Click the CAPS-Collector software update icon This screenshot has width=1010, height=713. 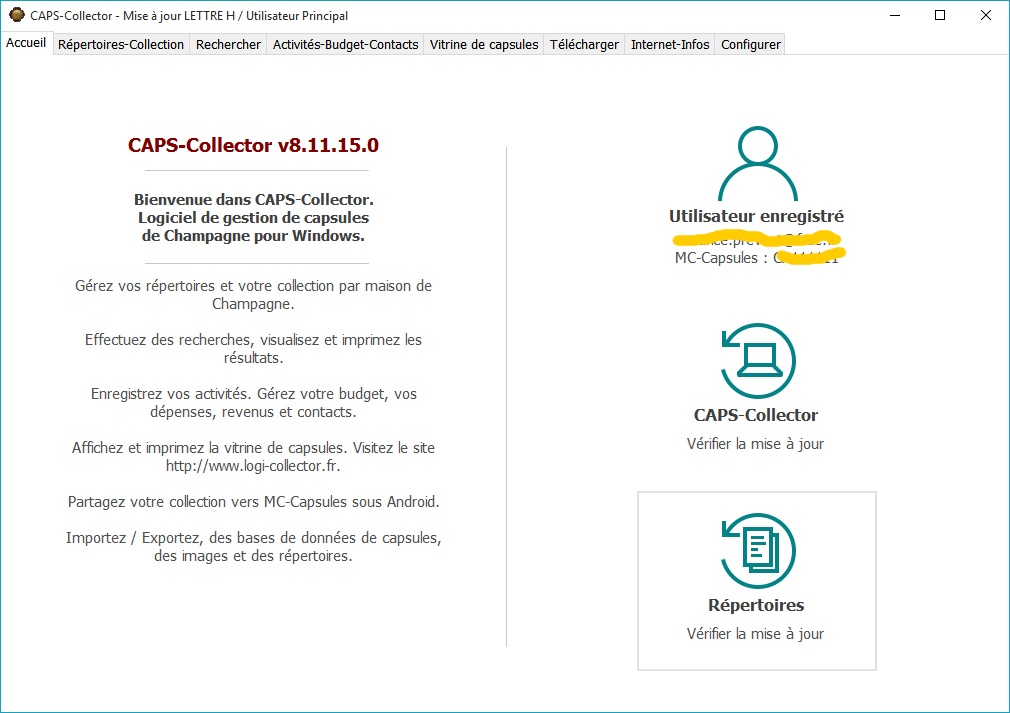(x=758, y=360)
